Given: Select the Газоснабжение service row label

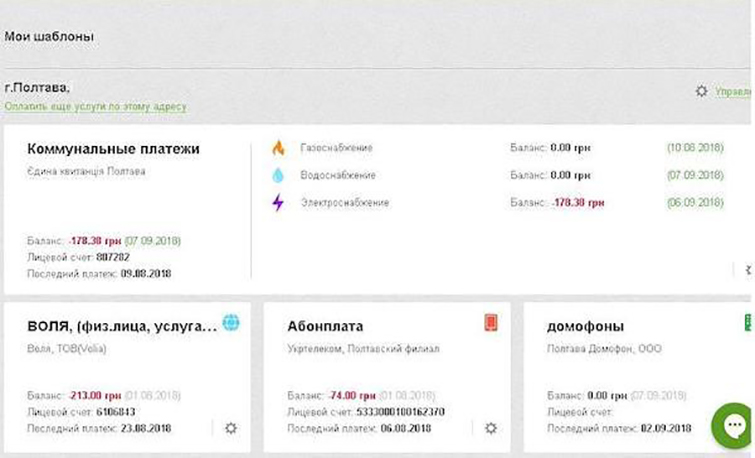Looking at the screenshot, I should (x=336, y=148).
